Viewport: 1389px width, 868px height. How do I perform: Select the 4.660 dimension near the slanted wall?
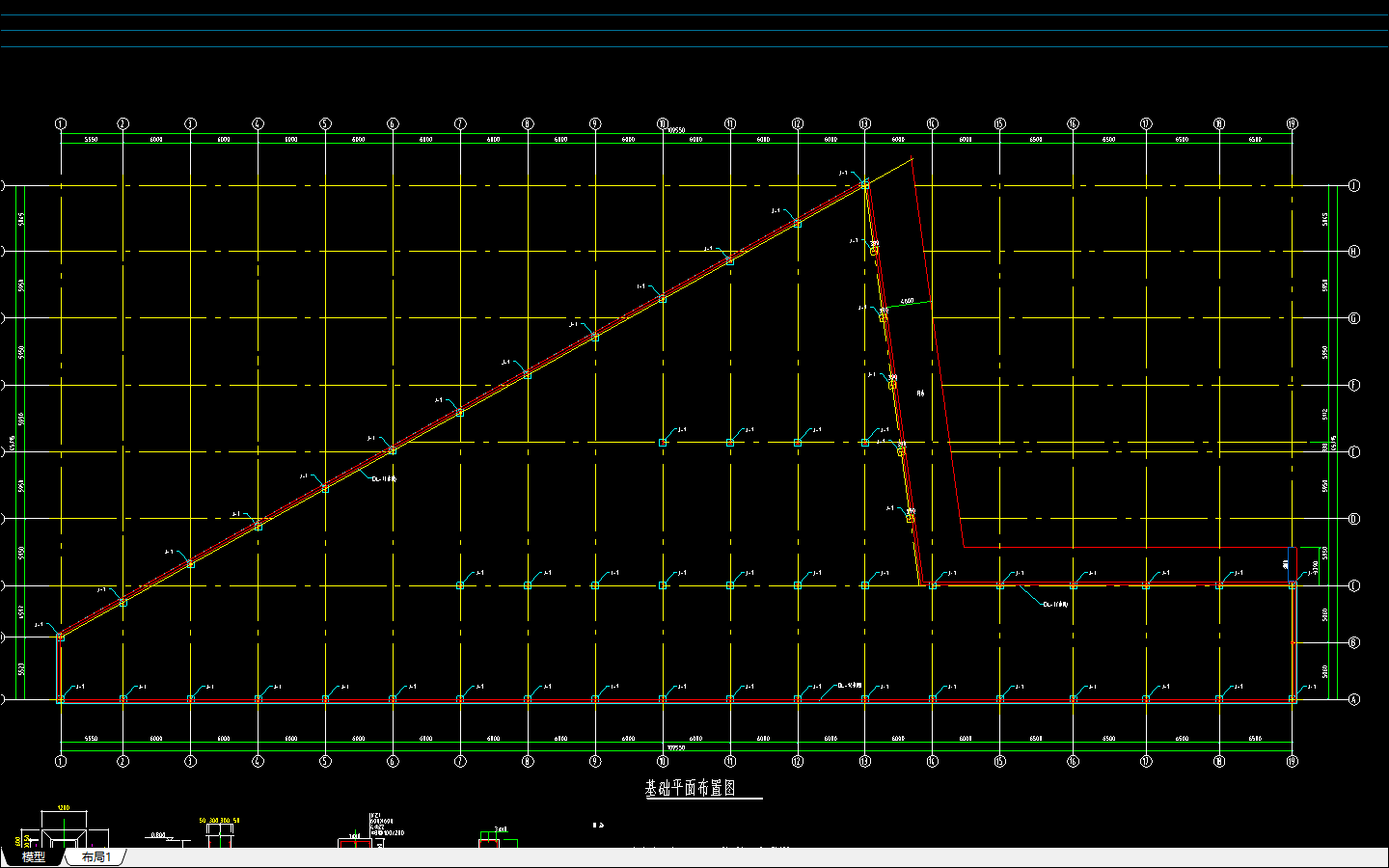(x=908, y=301)
